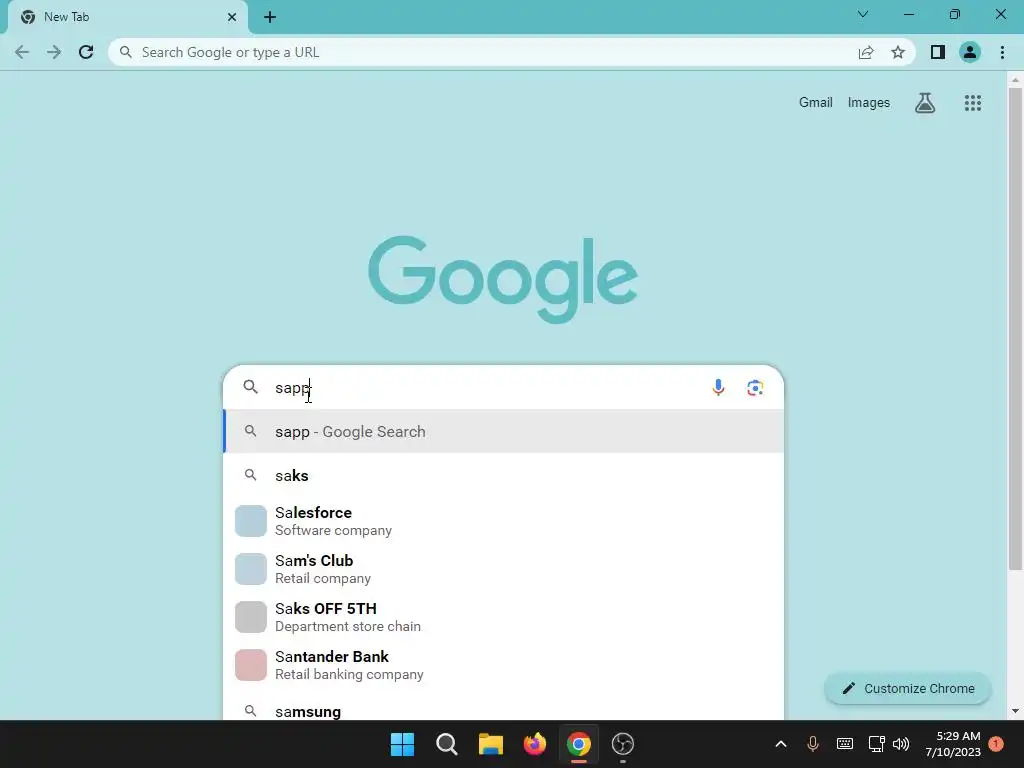
Task: Open the clock showing 5:29 AM
Action: click(953, 744)
